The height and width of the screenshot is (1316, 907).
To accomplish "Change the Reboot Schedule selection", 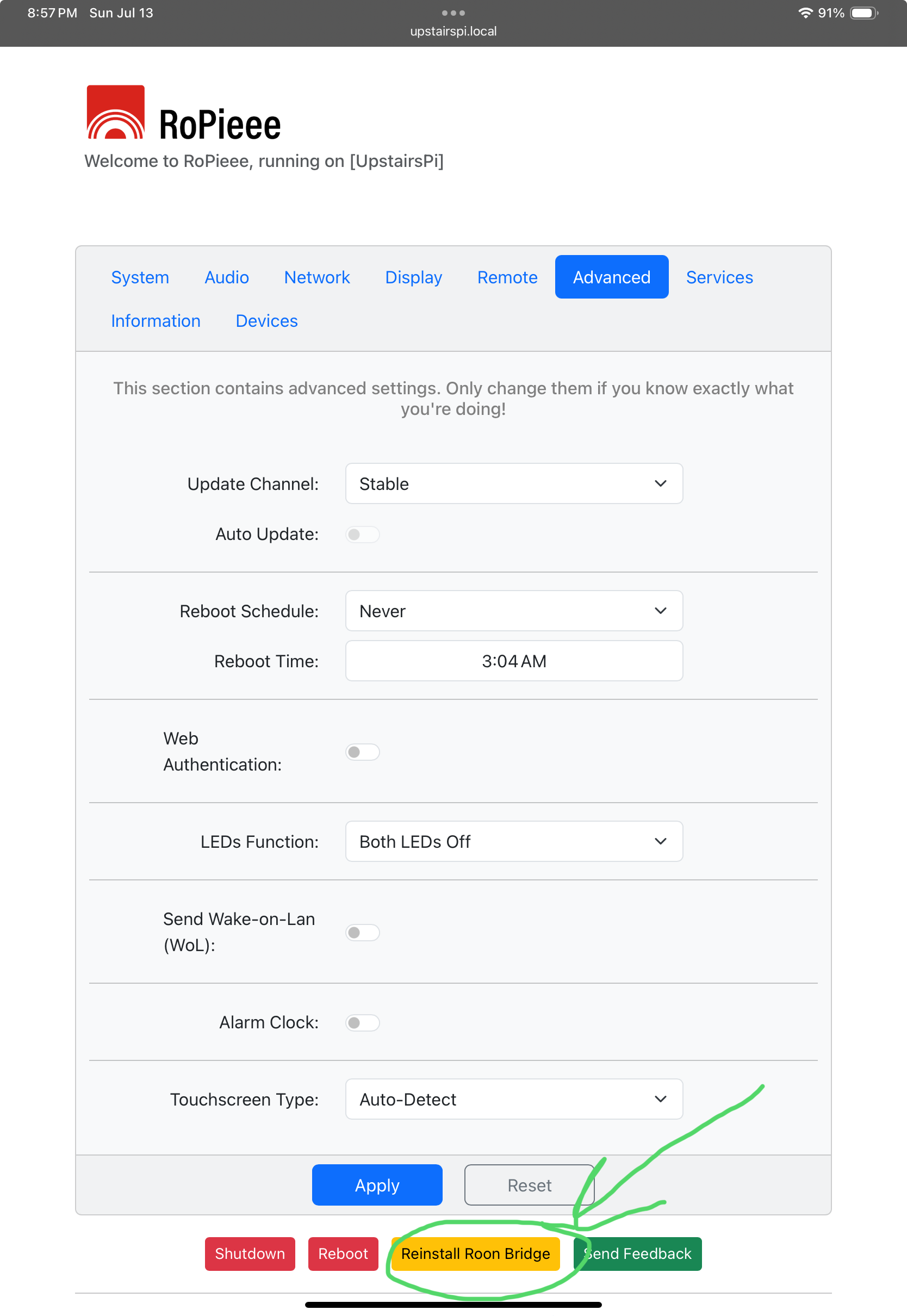I will pos(513,611).
